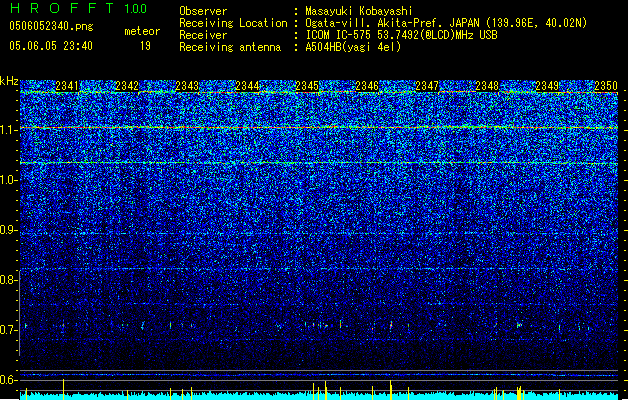This screenshot has width=629, height=400.
Task: Click the 2346 time marker
Action: 367,85
